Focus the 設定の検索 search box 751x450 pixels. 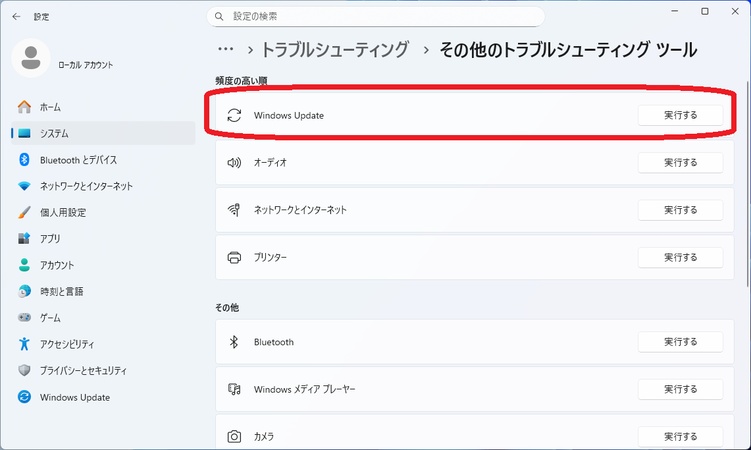click(376, 16)
